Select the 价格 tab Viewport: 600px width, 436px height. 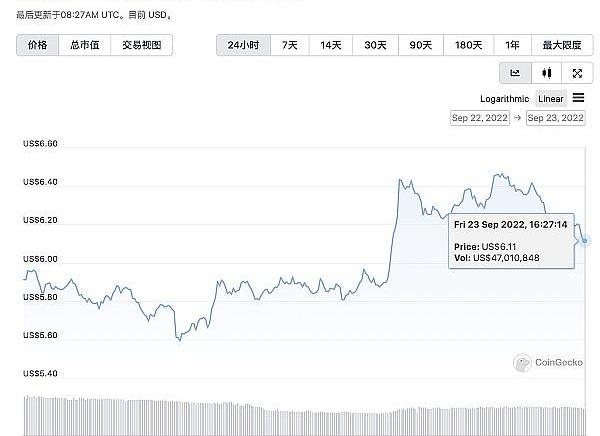coord(37,45)
